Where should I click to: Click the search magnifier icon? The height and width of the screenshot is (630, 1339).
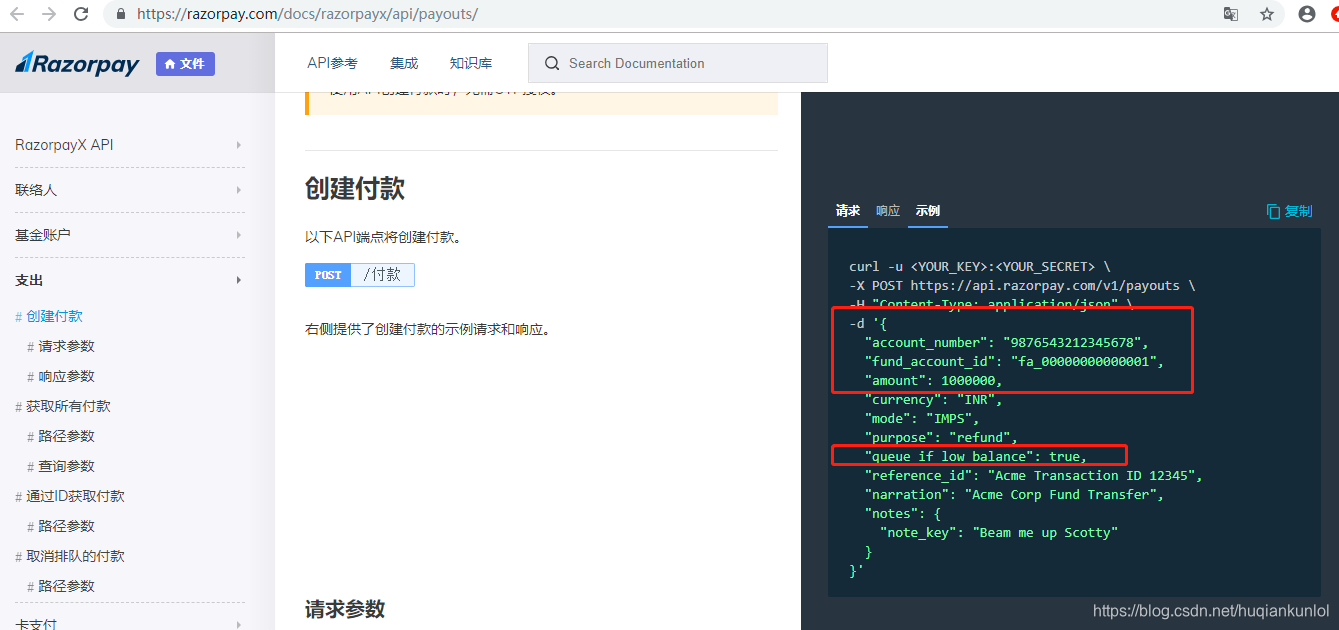pyautogui.click(x=552, y=63)
